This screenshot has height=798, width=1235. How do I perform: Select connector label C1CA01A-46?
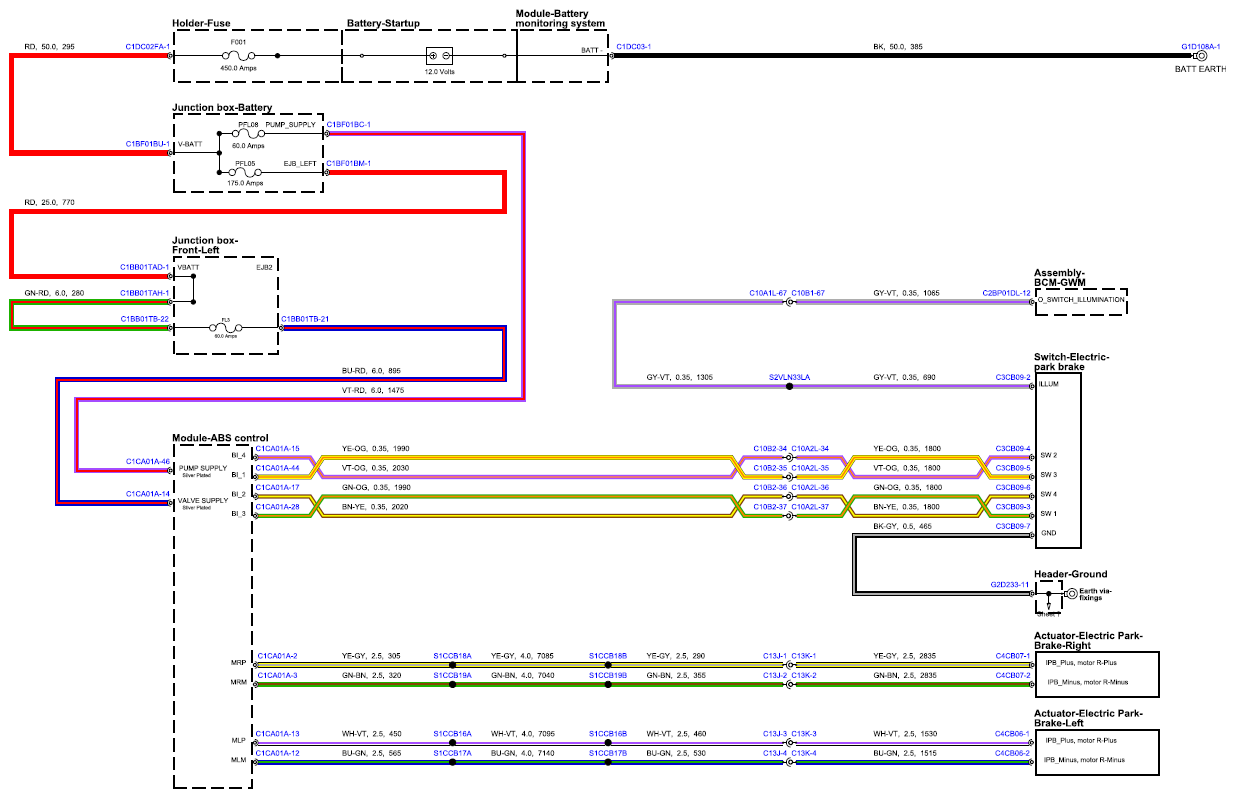148,461
